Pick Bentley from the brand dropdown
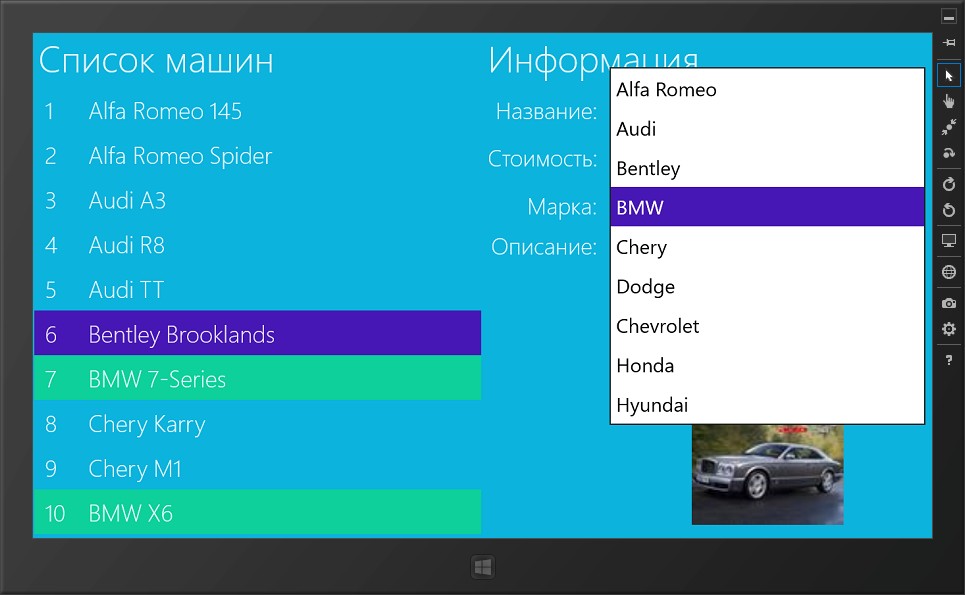The image size is (965, 595). tap(767, 168)
